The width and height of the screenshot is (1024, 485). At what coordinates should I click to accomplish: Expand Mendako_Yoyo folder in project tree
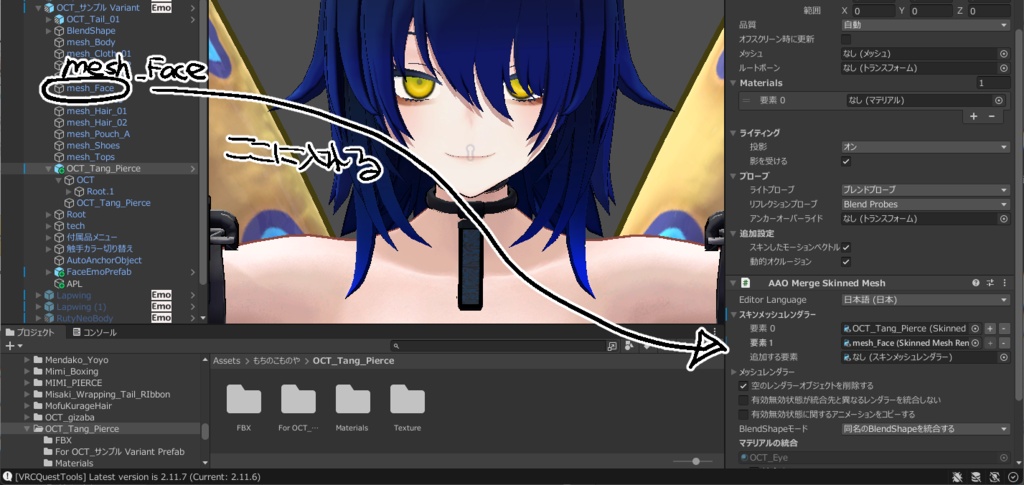click(27, 360)
